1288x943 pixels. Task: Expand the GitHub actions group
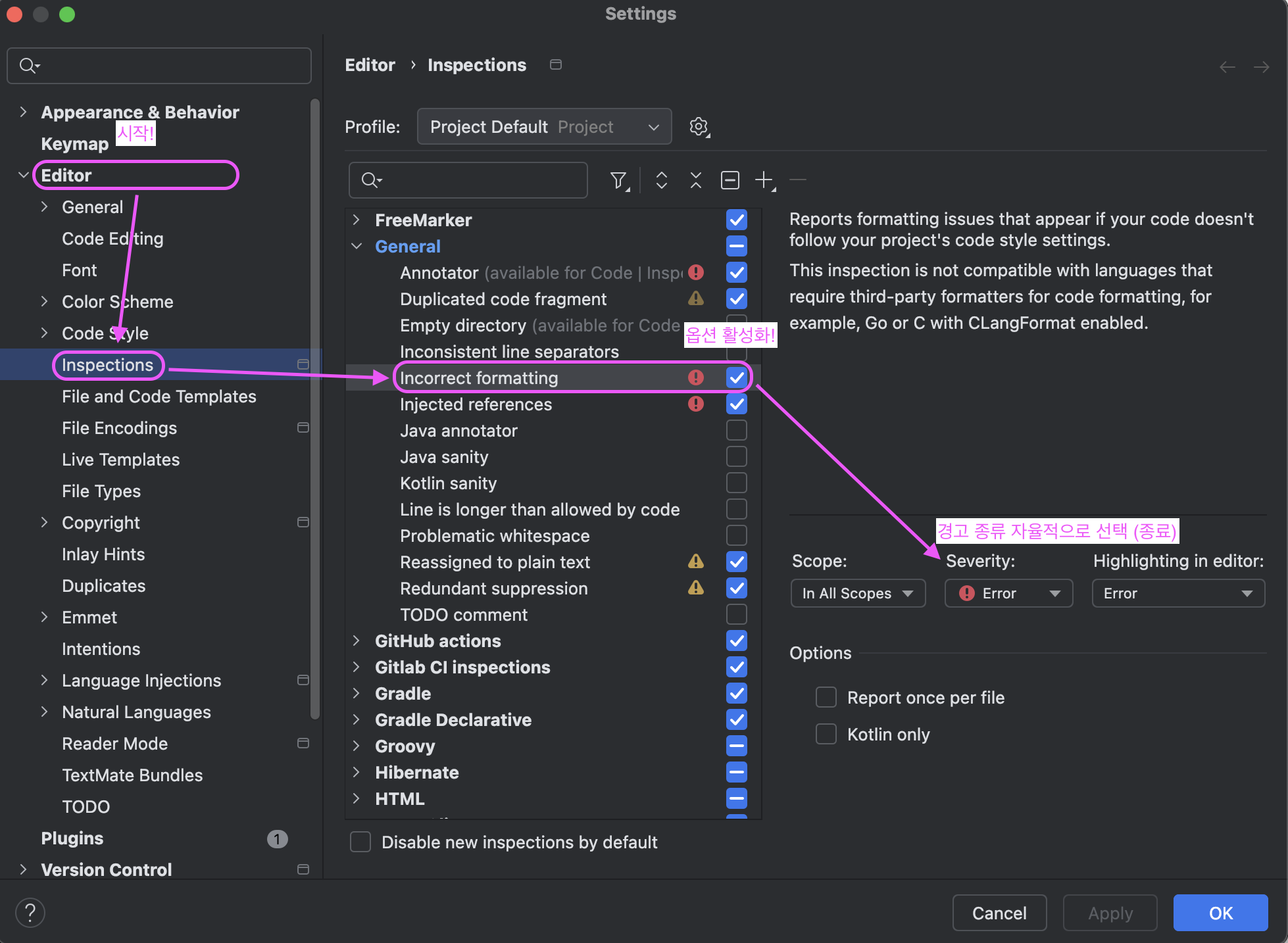[357, 641]
